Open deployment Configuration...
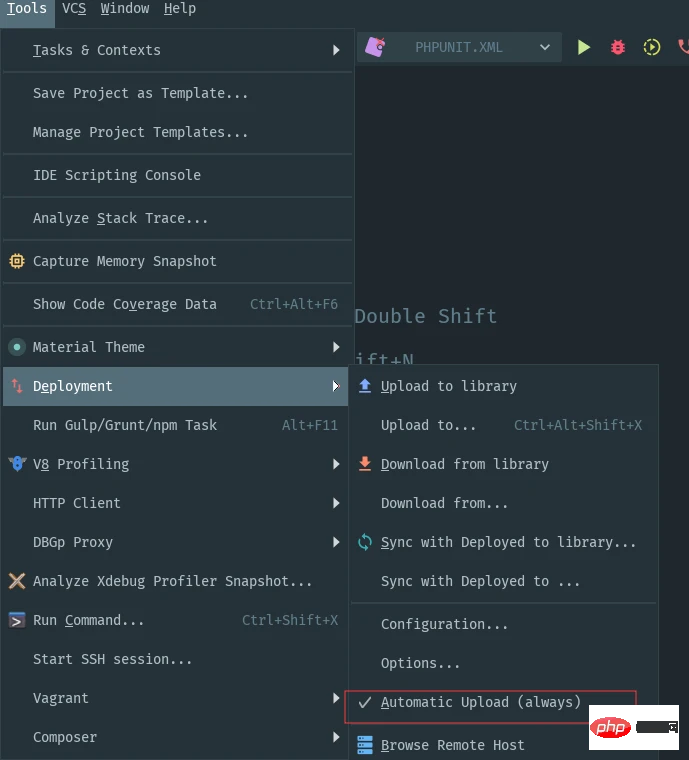 click(x=504, y=624)
